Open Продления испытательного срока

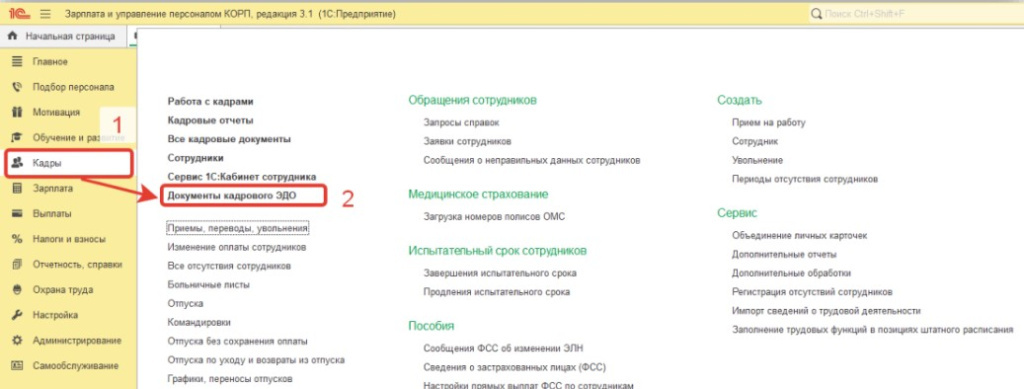(x=496, y=292)
